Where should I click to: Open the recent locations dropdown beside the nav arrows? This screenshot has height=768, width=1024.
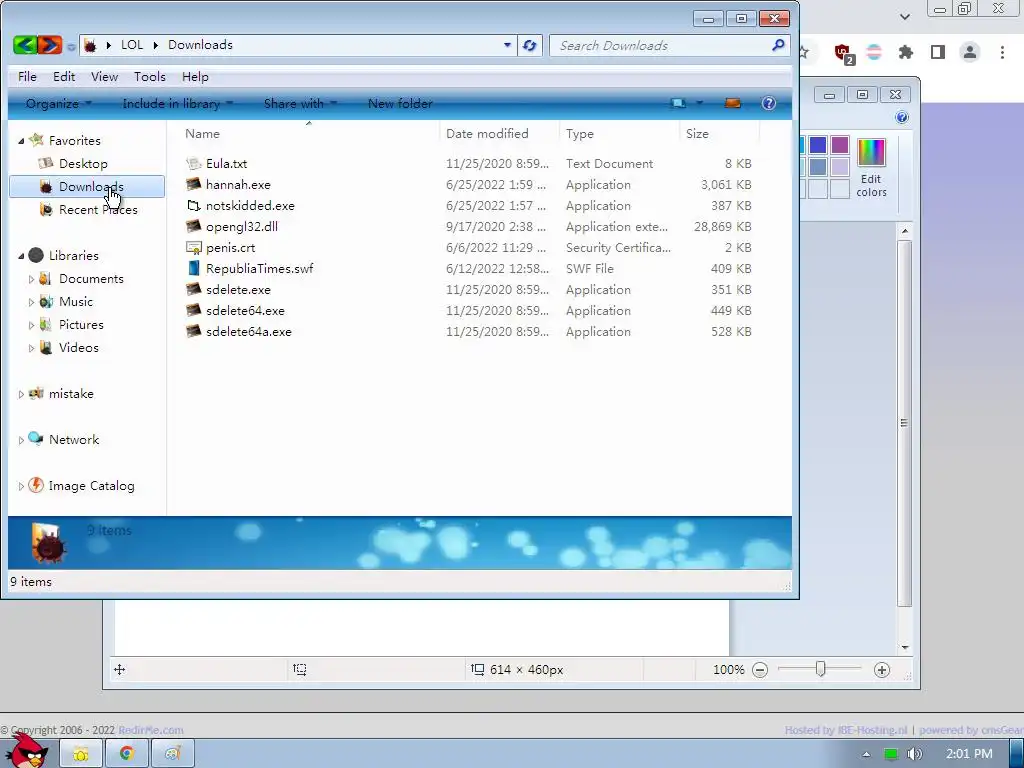(71, 46)
